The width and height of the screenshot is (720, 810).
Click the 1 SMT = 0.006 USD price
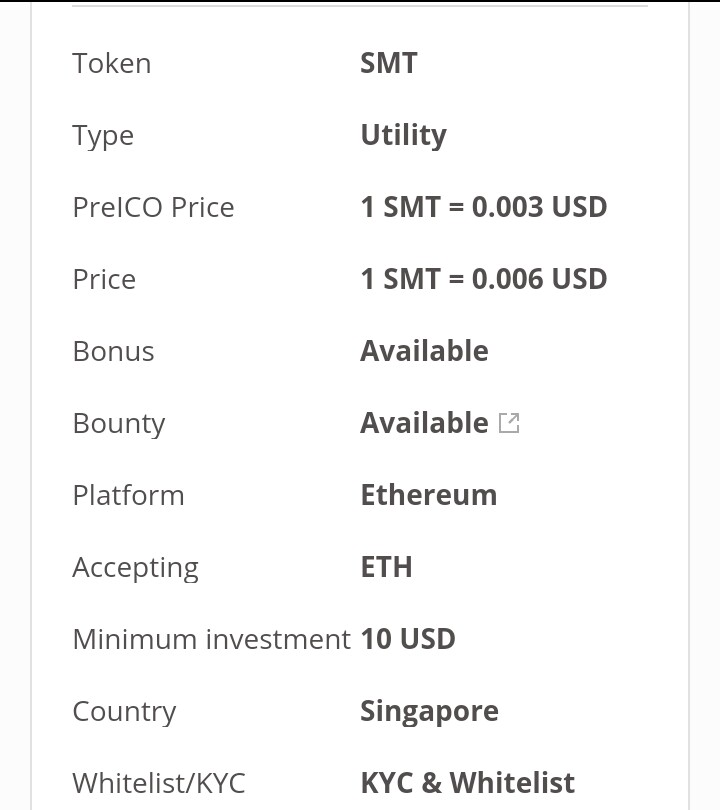click(484, 279)
